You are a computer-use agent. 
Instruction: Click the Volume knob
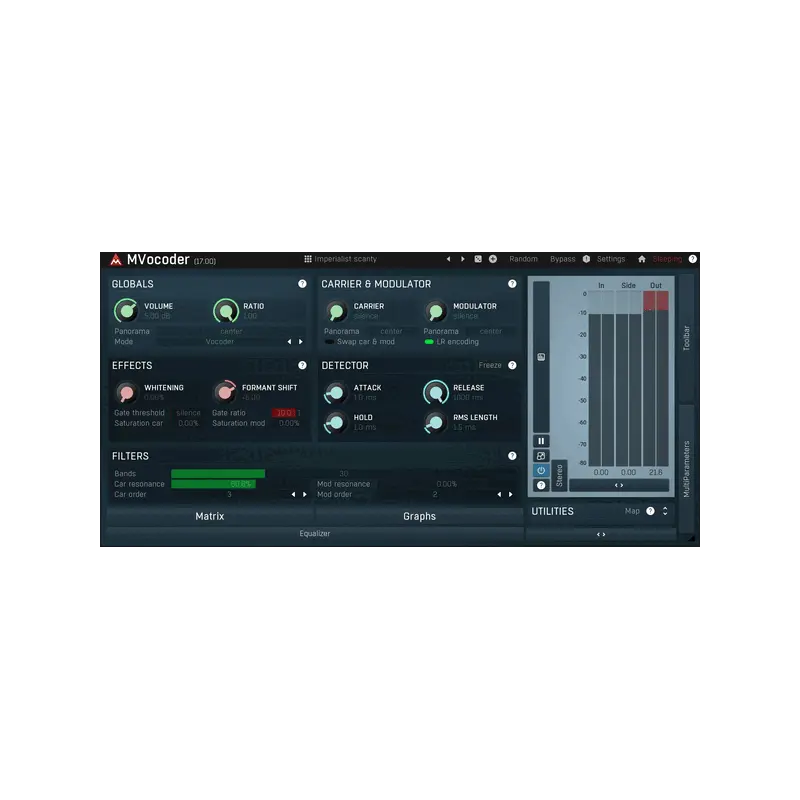(x=126, y=311)
